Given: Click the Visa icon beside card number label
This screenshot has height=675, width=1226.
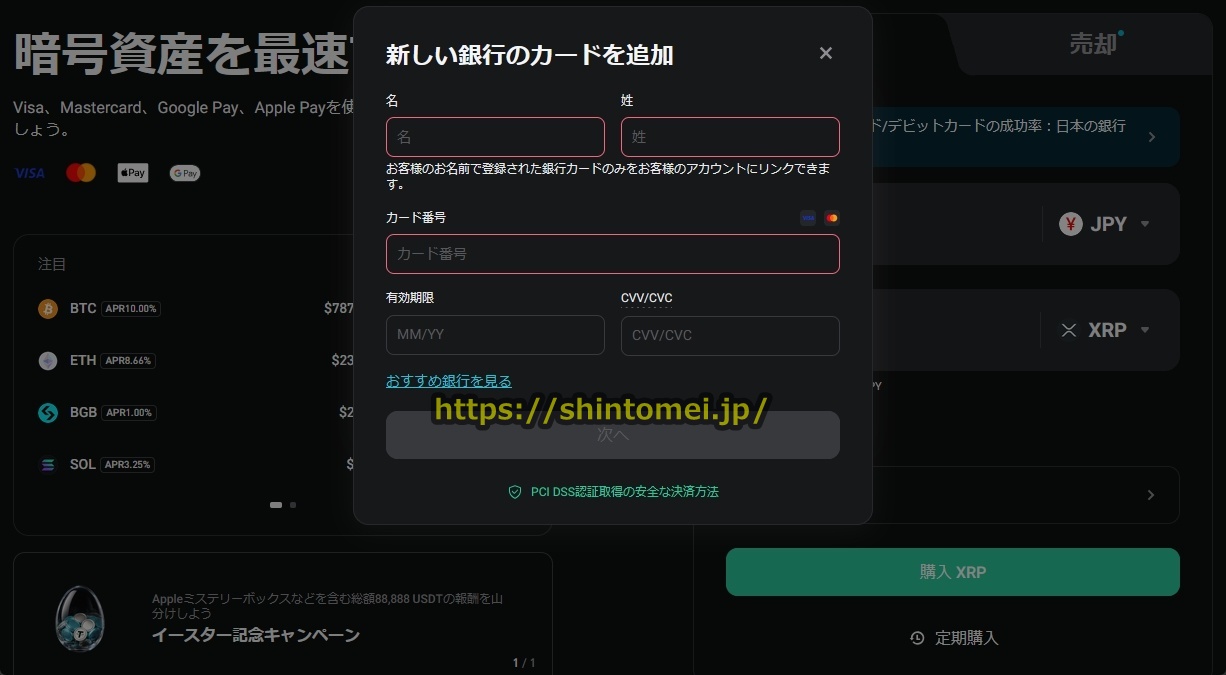Looking at the screenshot, I should tap(808, 218).
